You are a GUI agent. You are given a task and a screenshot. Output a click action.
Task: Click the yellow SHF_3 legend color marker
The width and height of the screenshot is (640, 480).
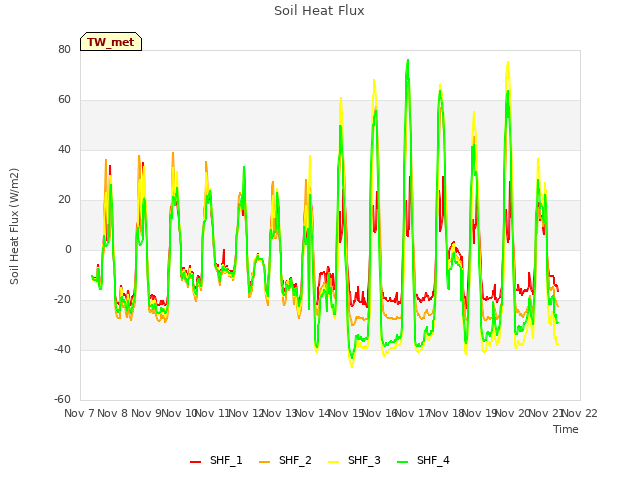point(333,462)
